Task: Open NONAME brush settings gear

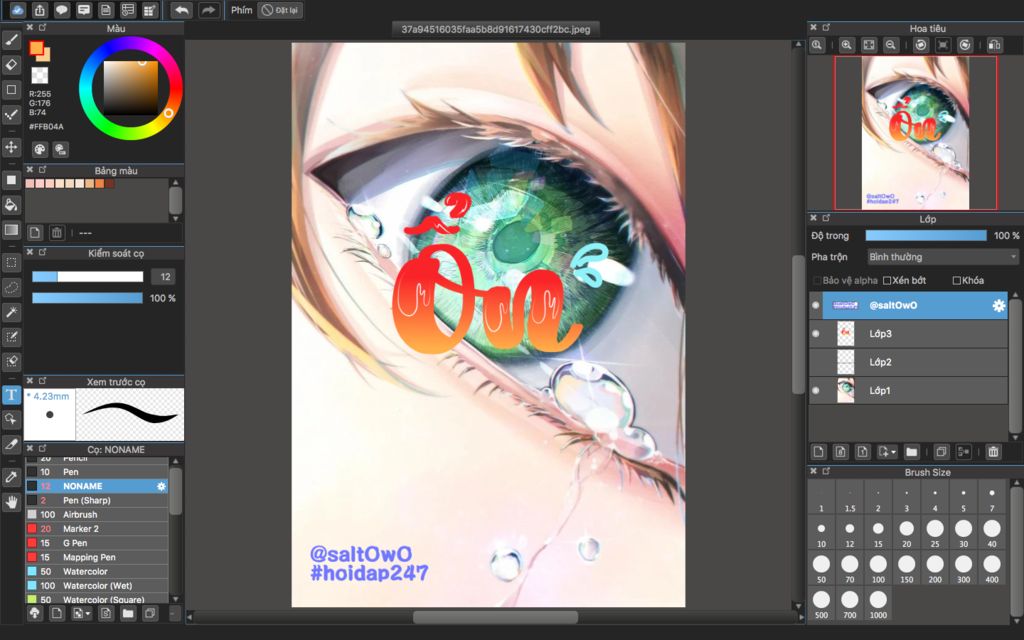Action: pyautogui.click(x=161, y=487)
